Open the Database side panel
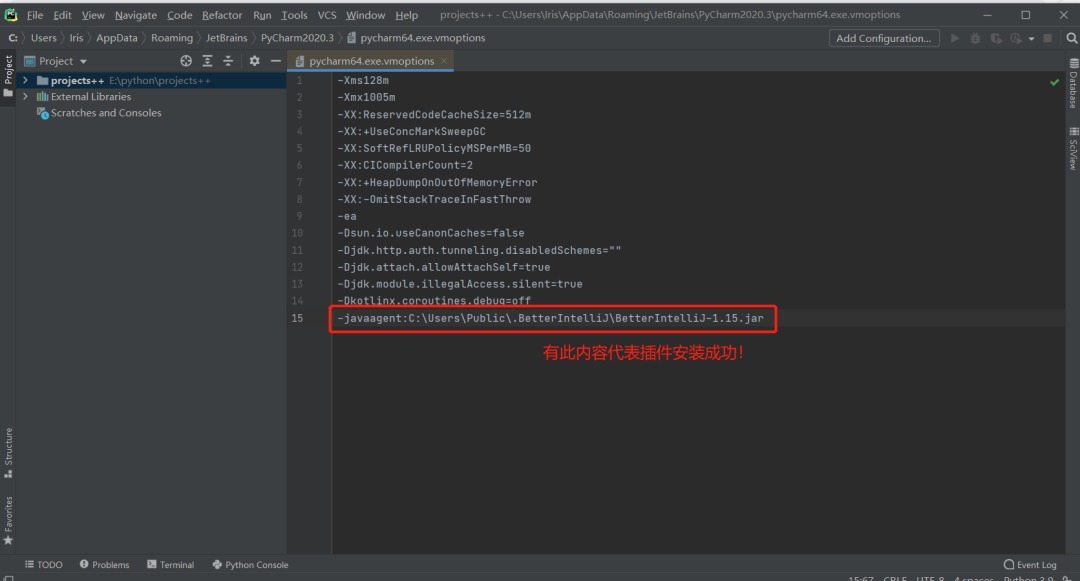Image resolution: width=1080 pixels, height=581 pixels. point(1072,78)
